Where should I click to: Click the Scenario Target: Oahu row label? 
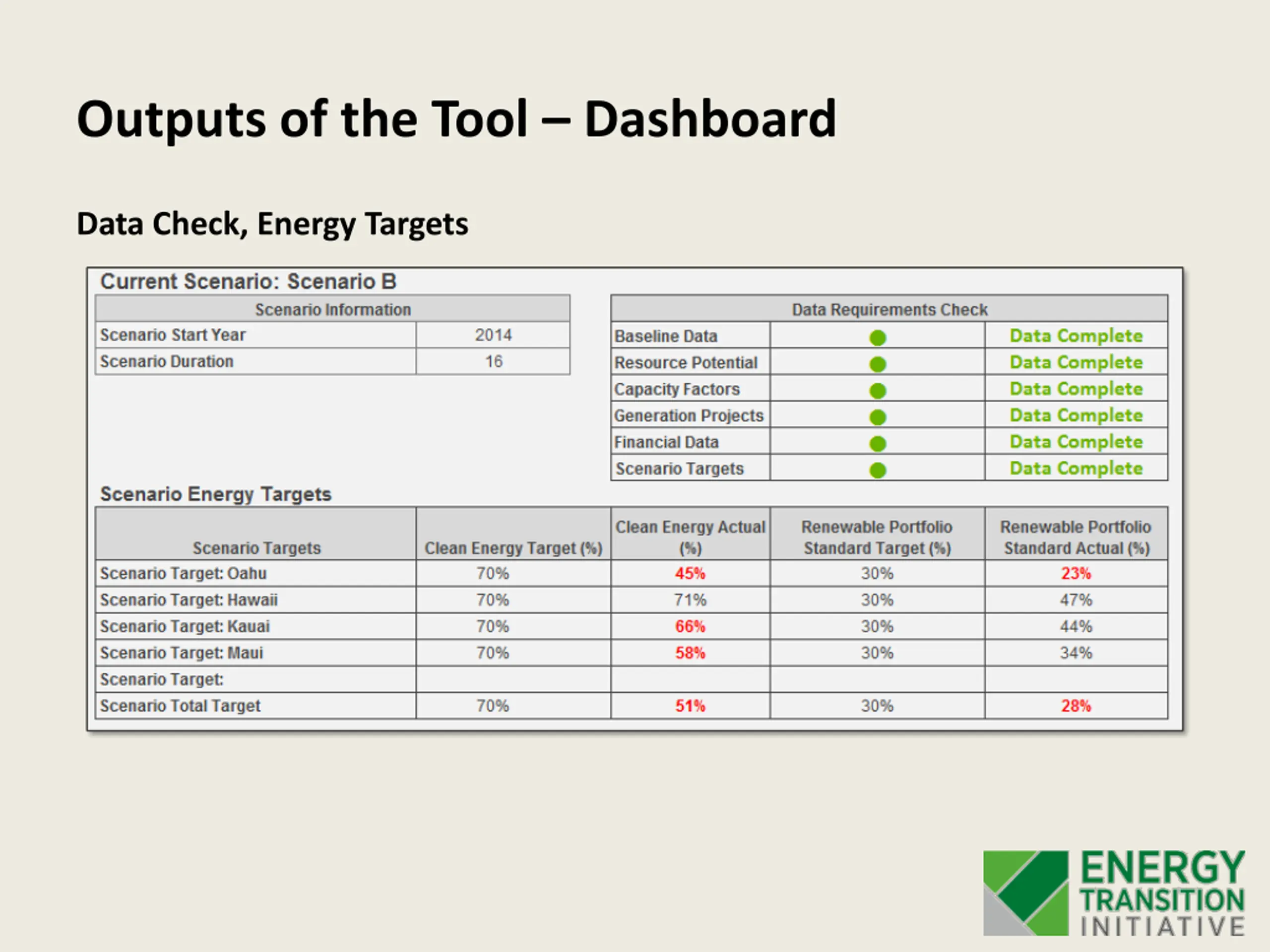[x=183, y=573]
